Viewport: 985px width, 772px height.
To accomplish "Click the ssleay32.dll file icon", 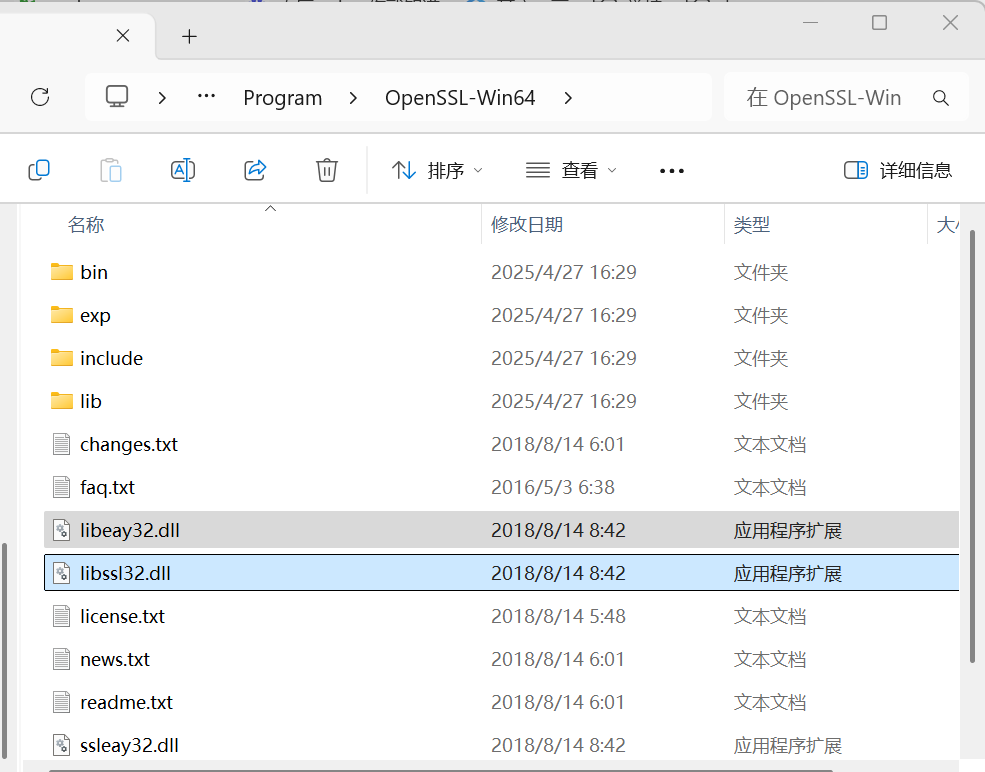I will click(x=62, y=745).
